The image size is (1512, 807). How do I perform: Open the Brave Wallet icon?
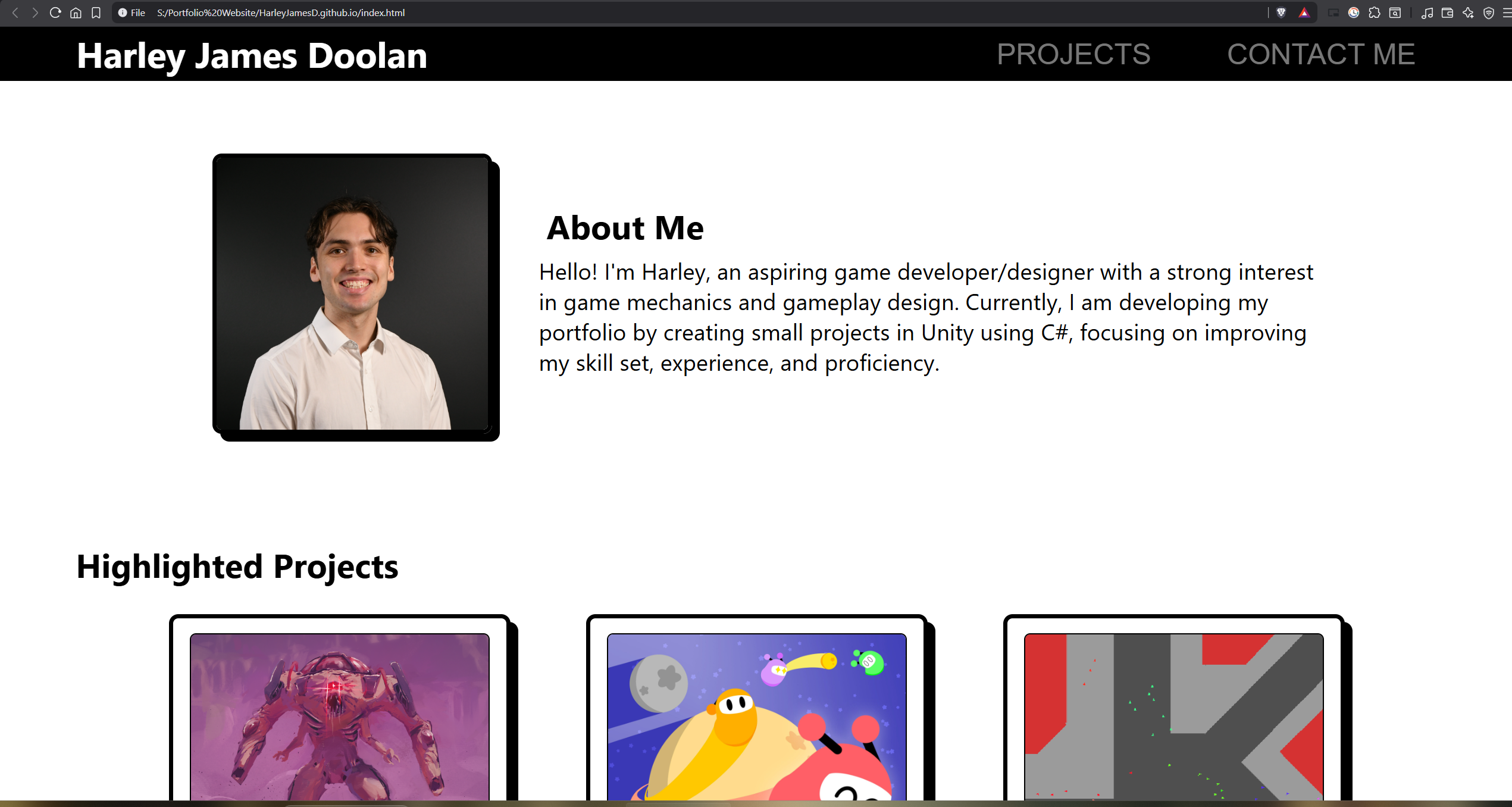1447,12
